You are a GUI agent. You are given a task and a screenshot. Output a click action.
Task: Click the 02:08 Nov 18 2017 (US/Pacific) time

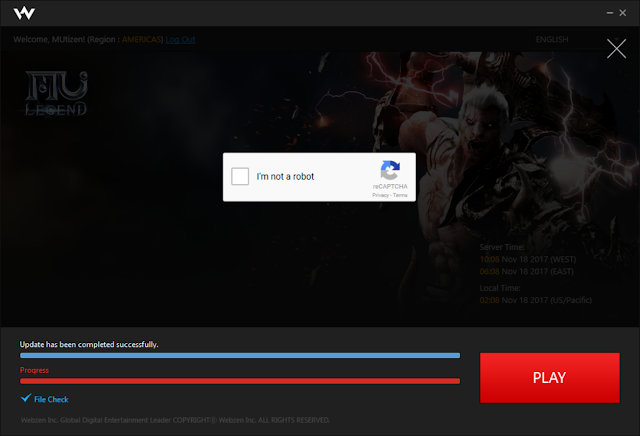click(536, 300)
